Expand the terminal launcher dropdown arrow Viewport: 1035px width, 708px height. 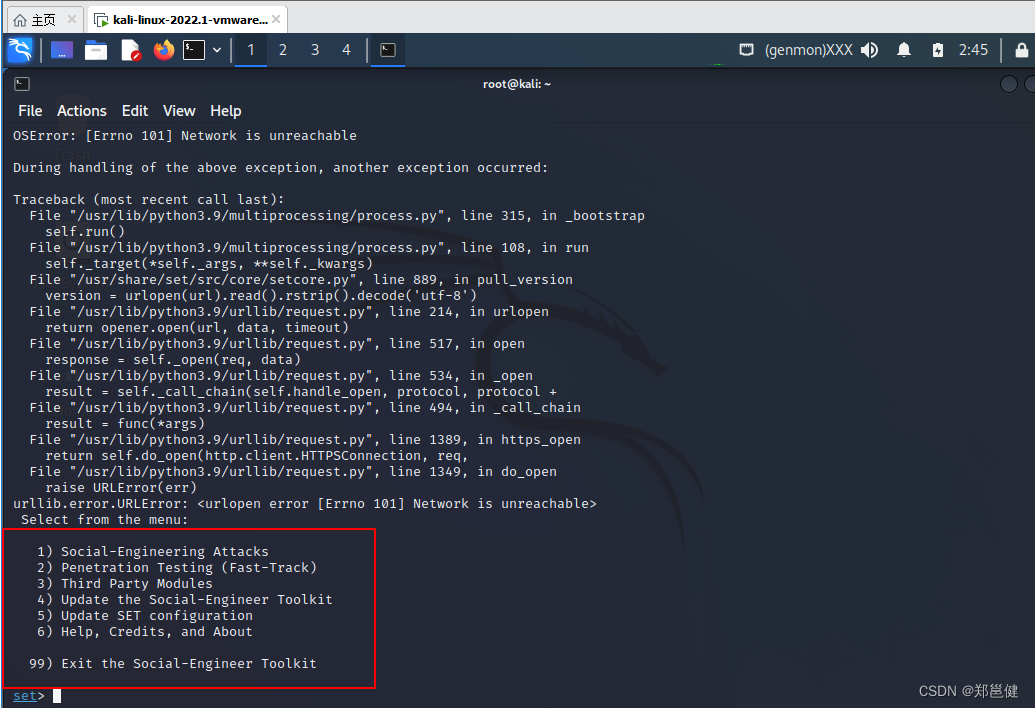217,50
